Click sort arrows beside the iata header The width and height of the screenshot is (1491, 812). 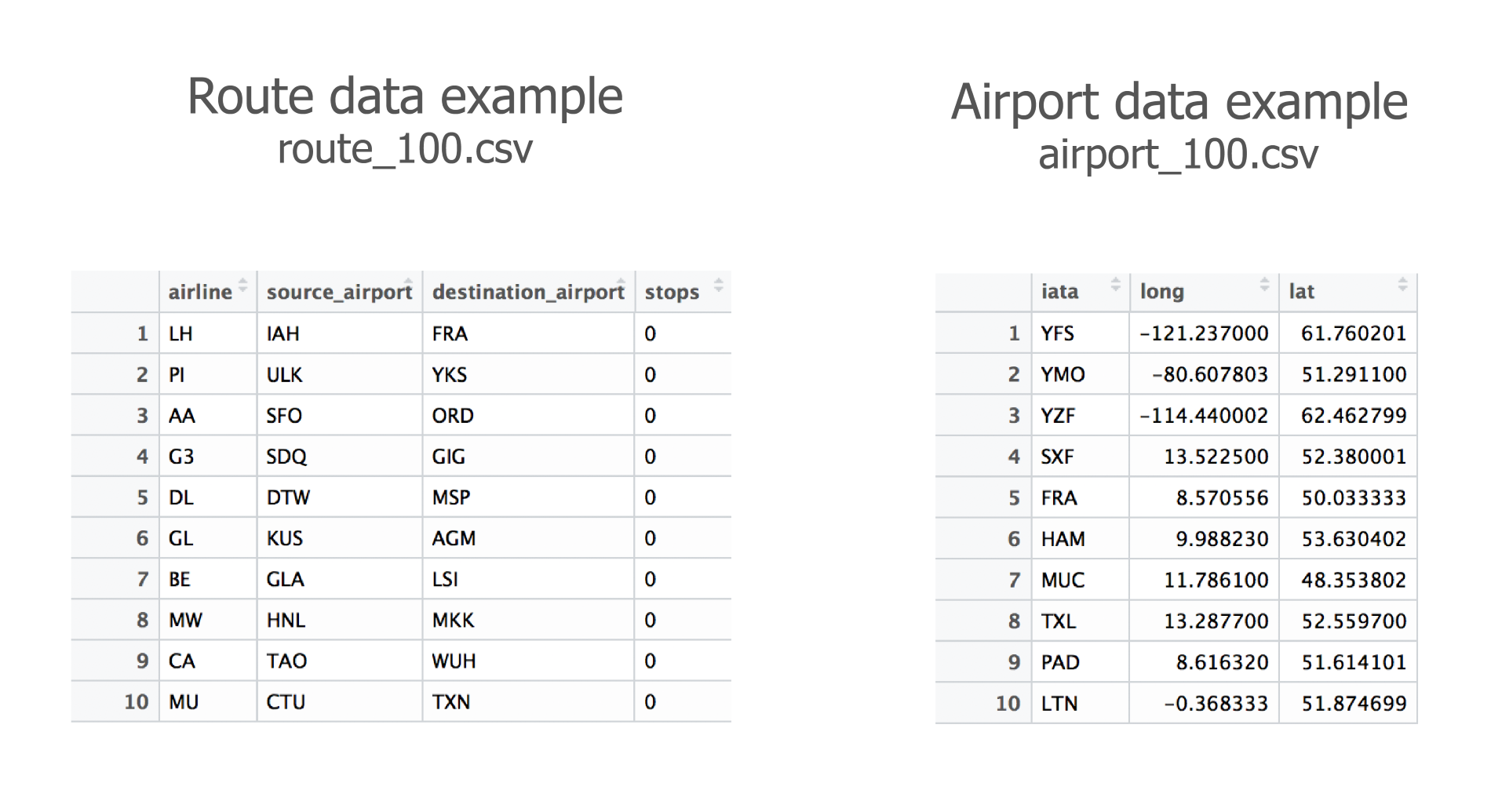1115,285
